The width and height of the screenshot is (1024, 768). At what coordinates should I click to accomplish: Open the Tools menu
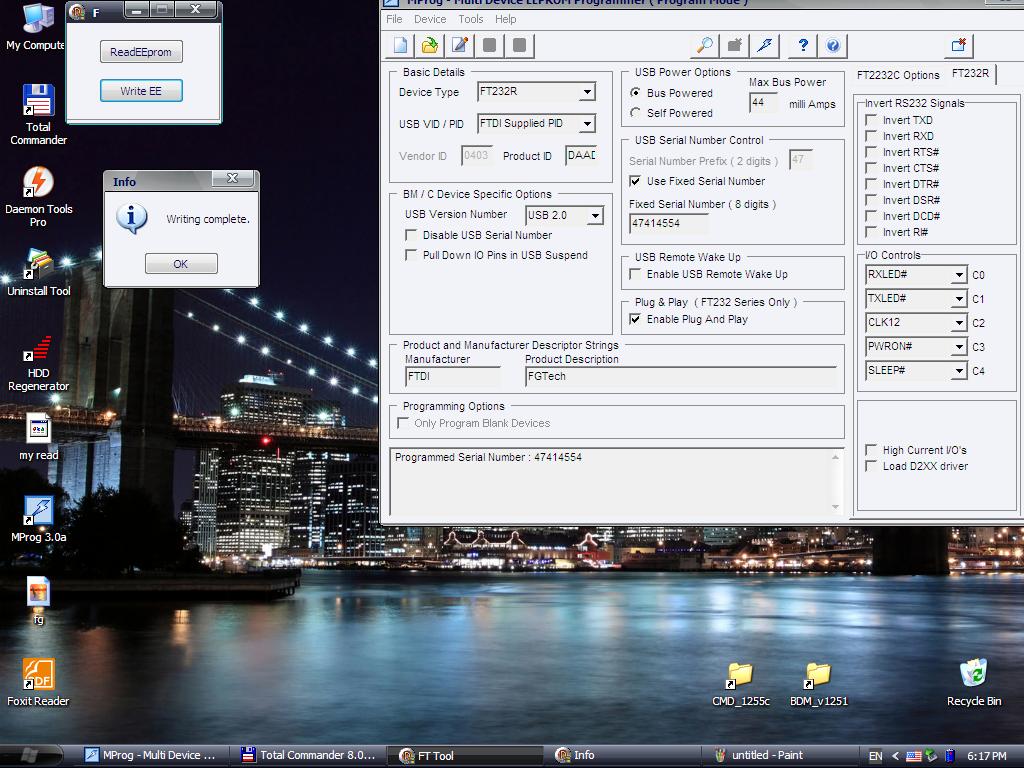pyautogui.click(x=470, y=19)
